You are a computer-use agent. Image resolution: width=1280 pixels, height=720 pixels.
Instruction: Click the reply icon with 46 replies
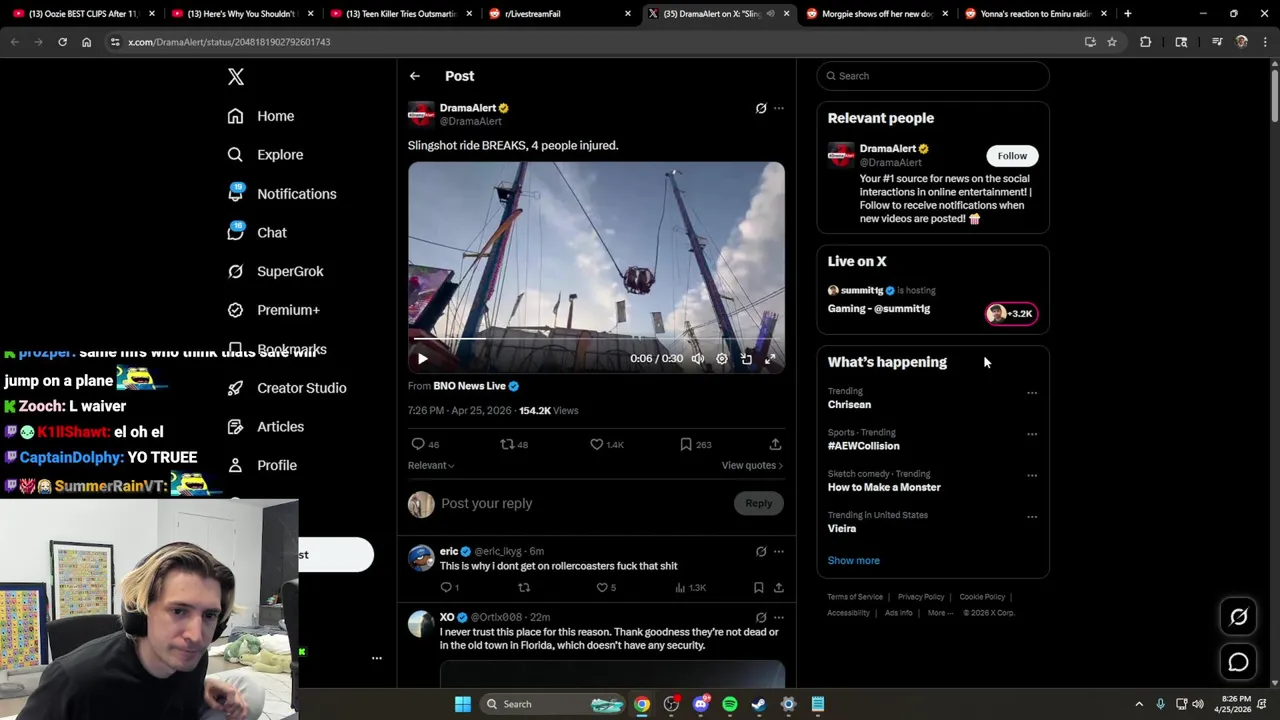[x=425, y=444]
